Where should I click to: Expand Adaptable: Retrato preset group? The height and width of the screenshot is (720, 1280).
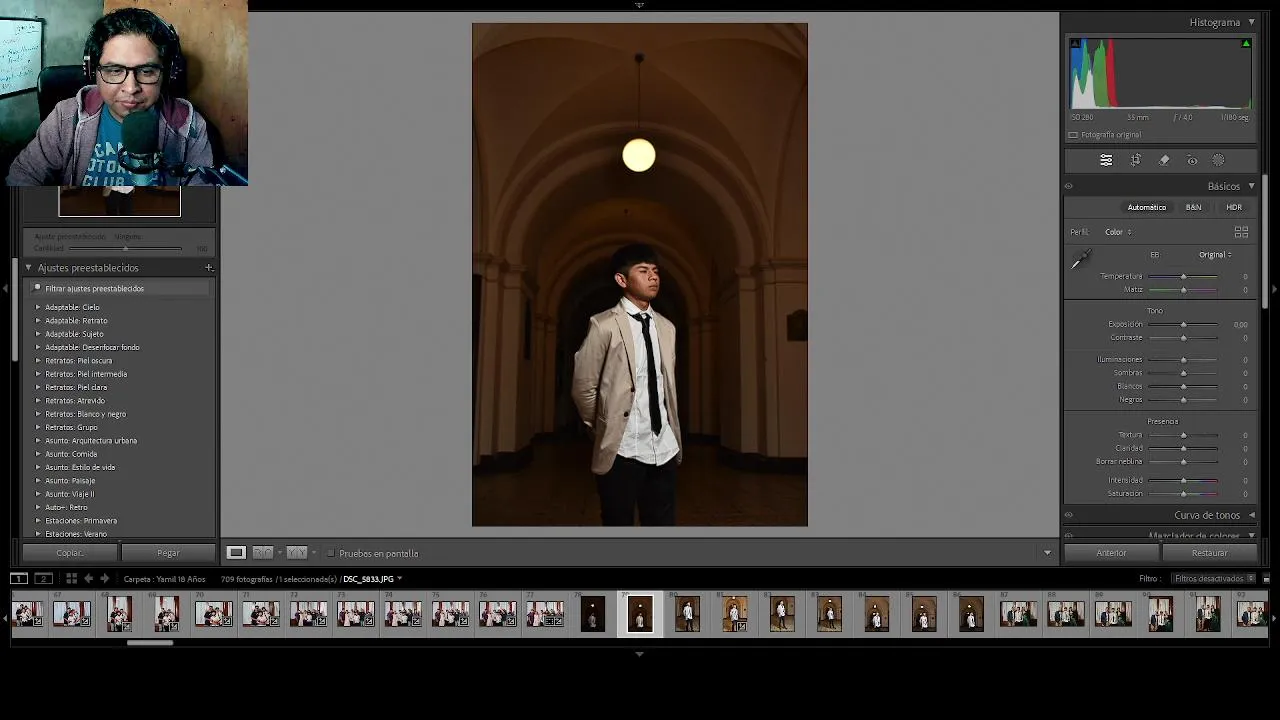[38, 320]
